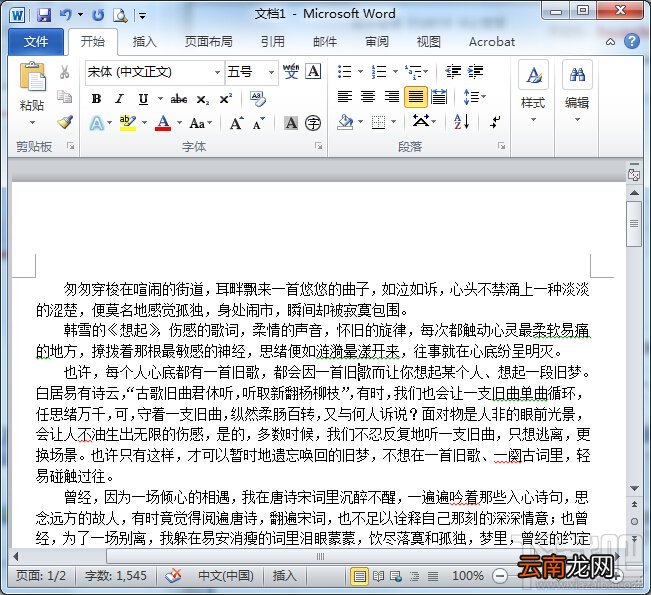The height and width of the screenshot is (595, 651).
Task: Align text right
Action: tap(392, 97)
